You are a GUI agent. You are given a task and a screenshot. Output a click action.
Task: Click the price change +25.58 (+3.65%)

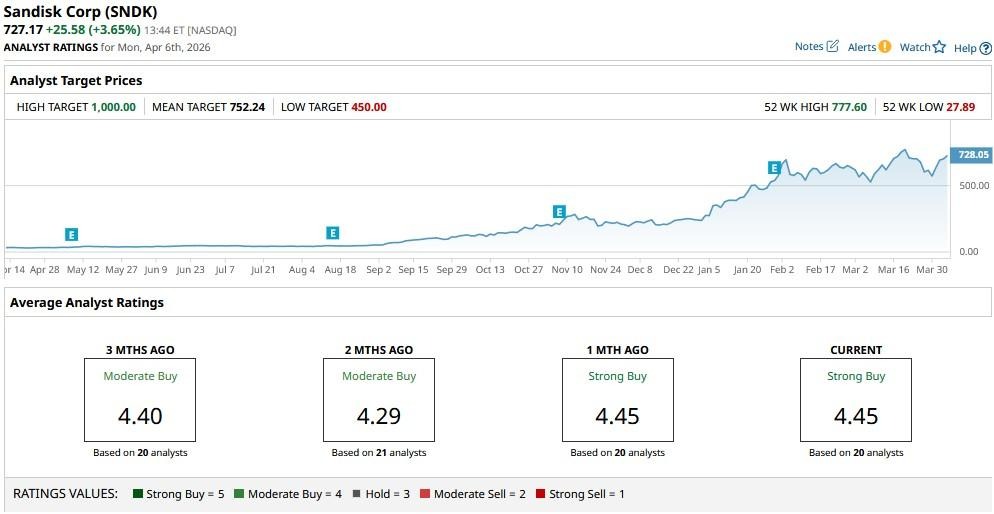(x=93, y=29)
